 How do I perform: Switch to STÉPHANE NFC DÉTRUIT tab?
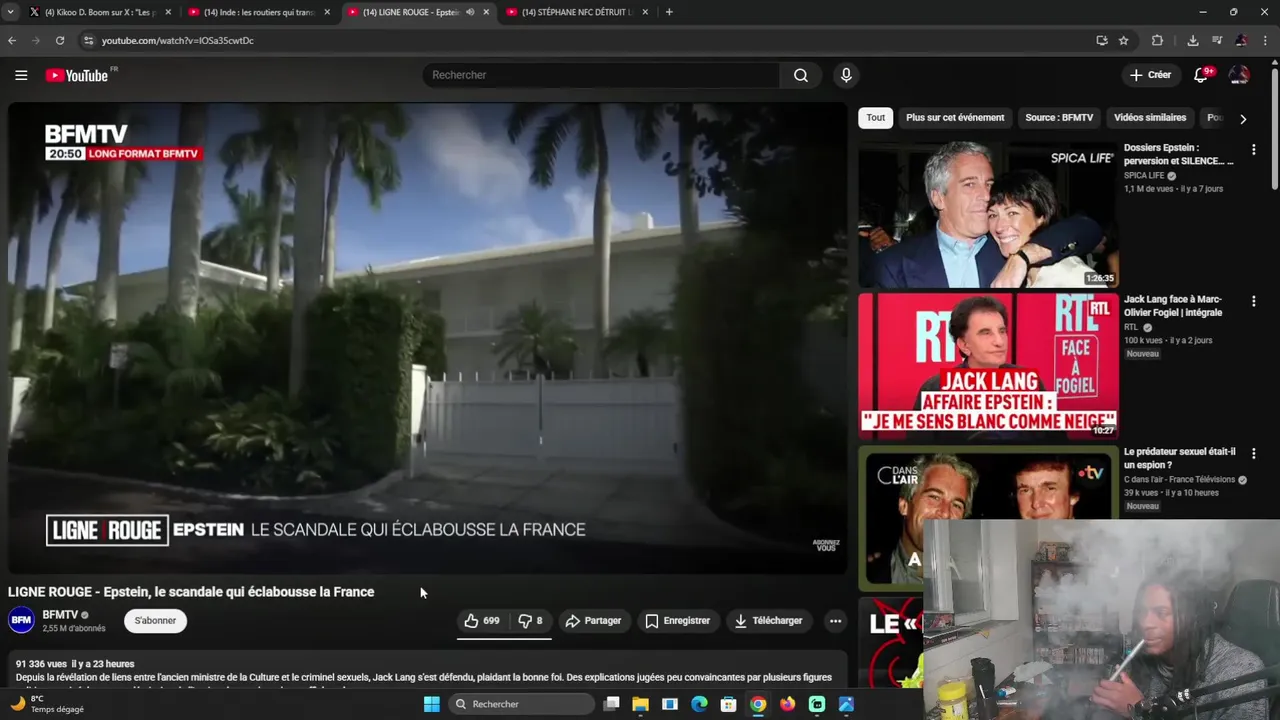[x=575, y=12]
